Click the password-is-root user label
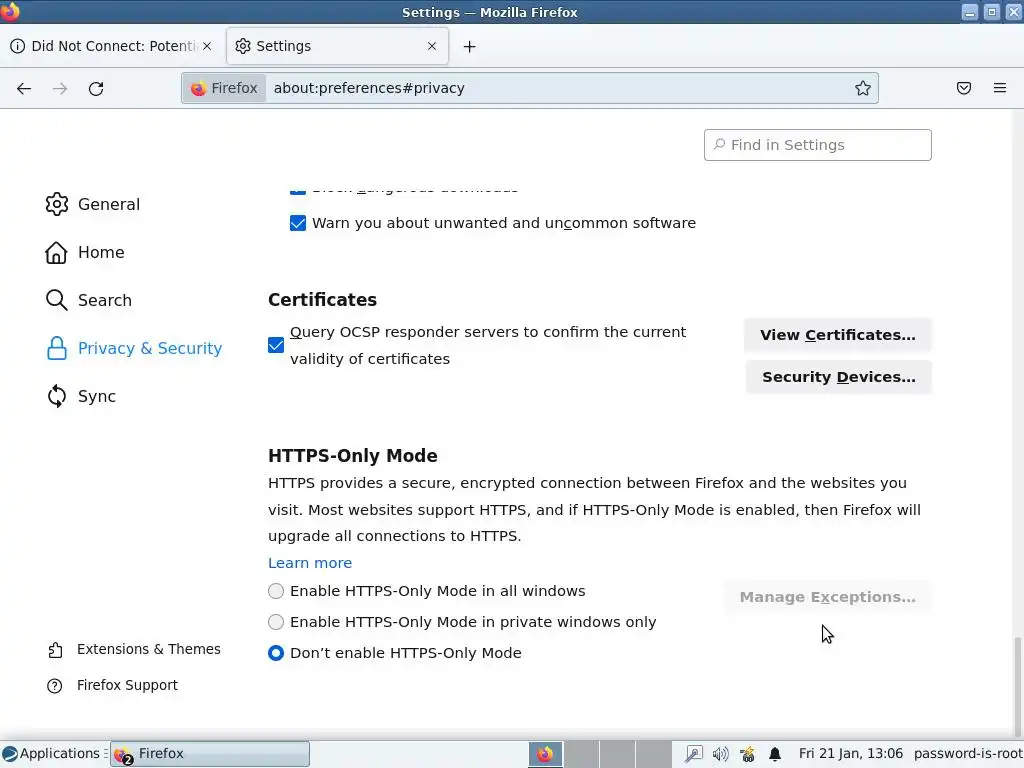The width and height of the screenshot is (1024, 768). [x=968, y=754]
